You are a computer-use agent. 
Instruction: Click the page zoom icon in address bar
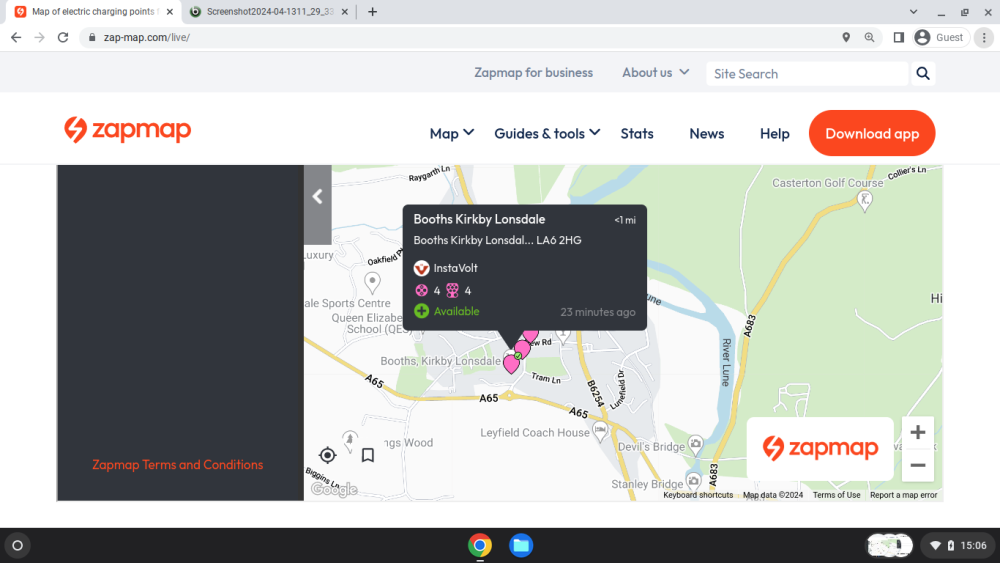pyautogui.click(x=869, y=38)
